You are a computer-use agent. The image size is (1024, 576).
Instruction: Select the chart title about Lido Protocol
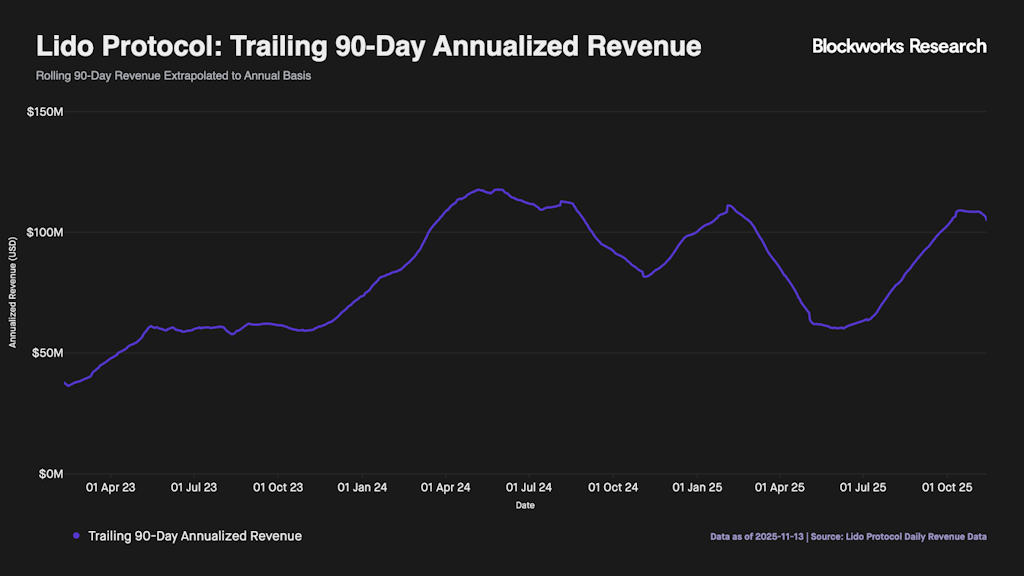coord(368,47)
